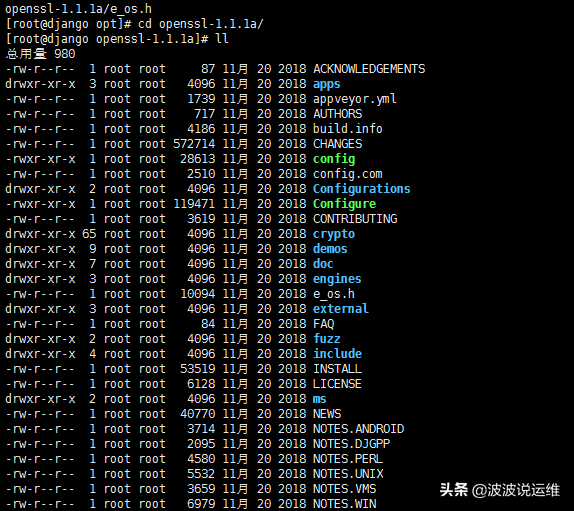Click the cd openssl-1.1.1a/ command text
Image resolution: width=574 pixels, height=511 pixels.
coord(201,24)
